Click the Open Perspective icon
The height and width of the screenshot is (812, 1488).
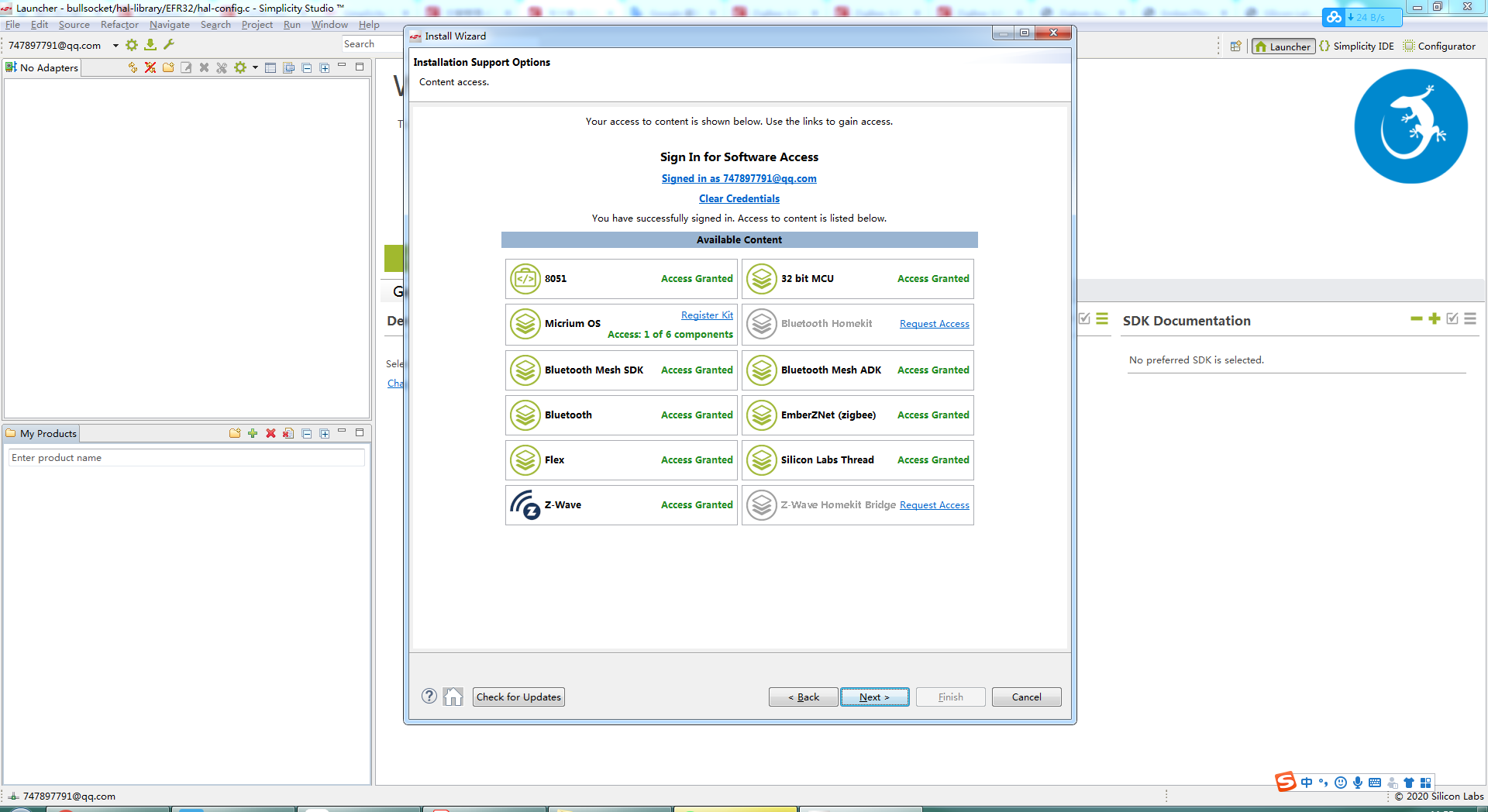tap(1235, 46)
